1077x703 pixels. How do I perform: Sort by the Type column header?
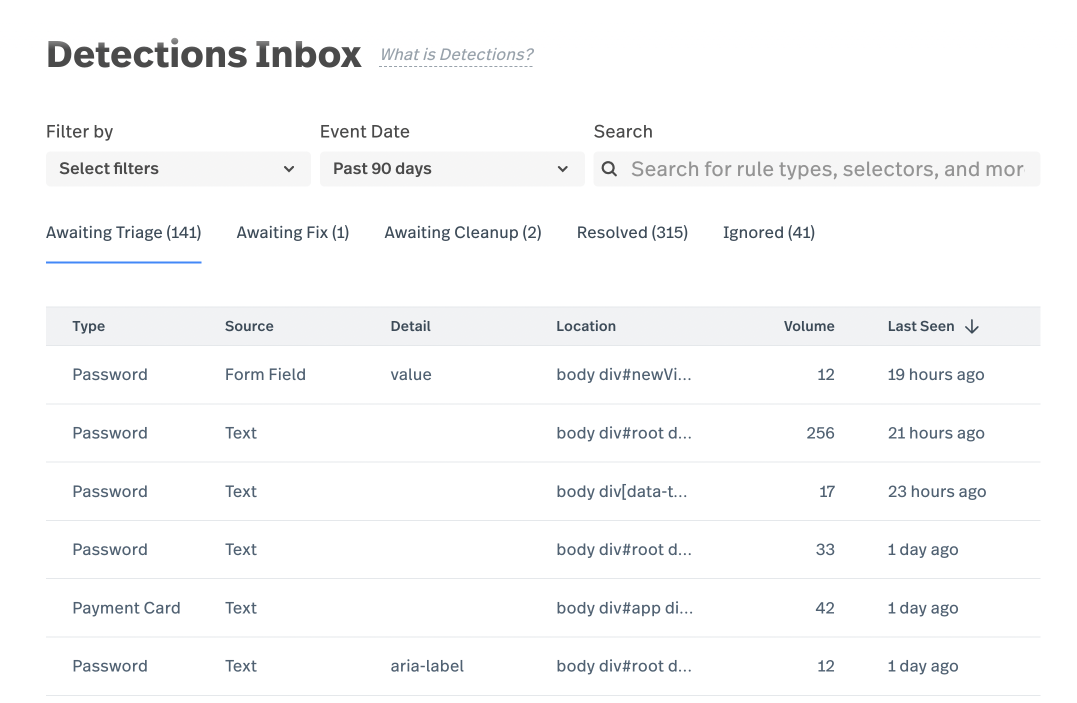(89, 326)
